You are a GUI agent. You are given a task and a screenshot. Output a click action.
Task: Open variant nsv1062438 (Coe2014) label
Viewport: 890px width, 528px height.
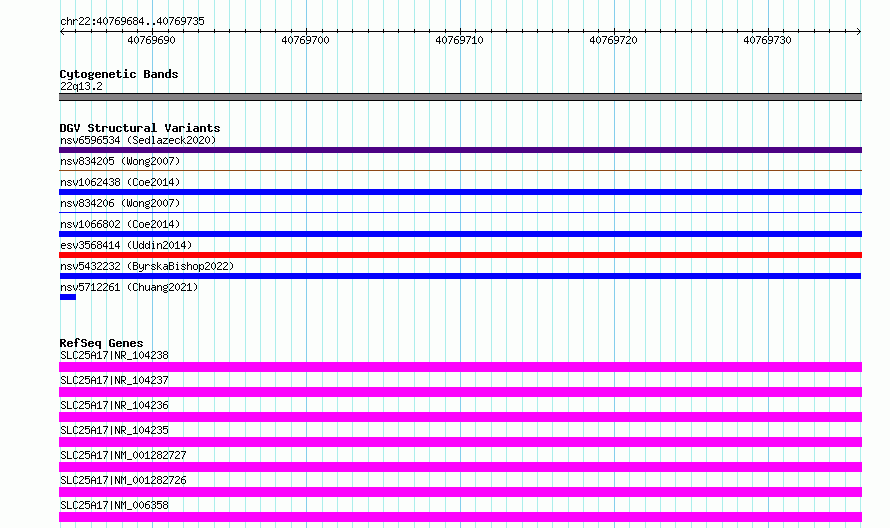coord(120,182)
